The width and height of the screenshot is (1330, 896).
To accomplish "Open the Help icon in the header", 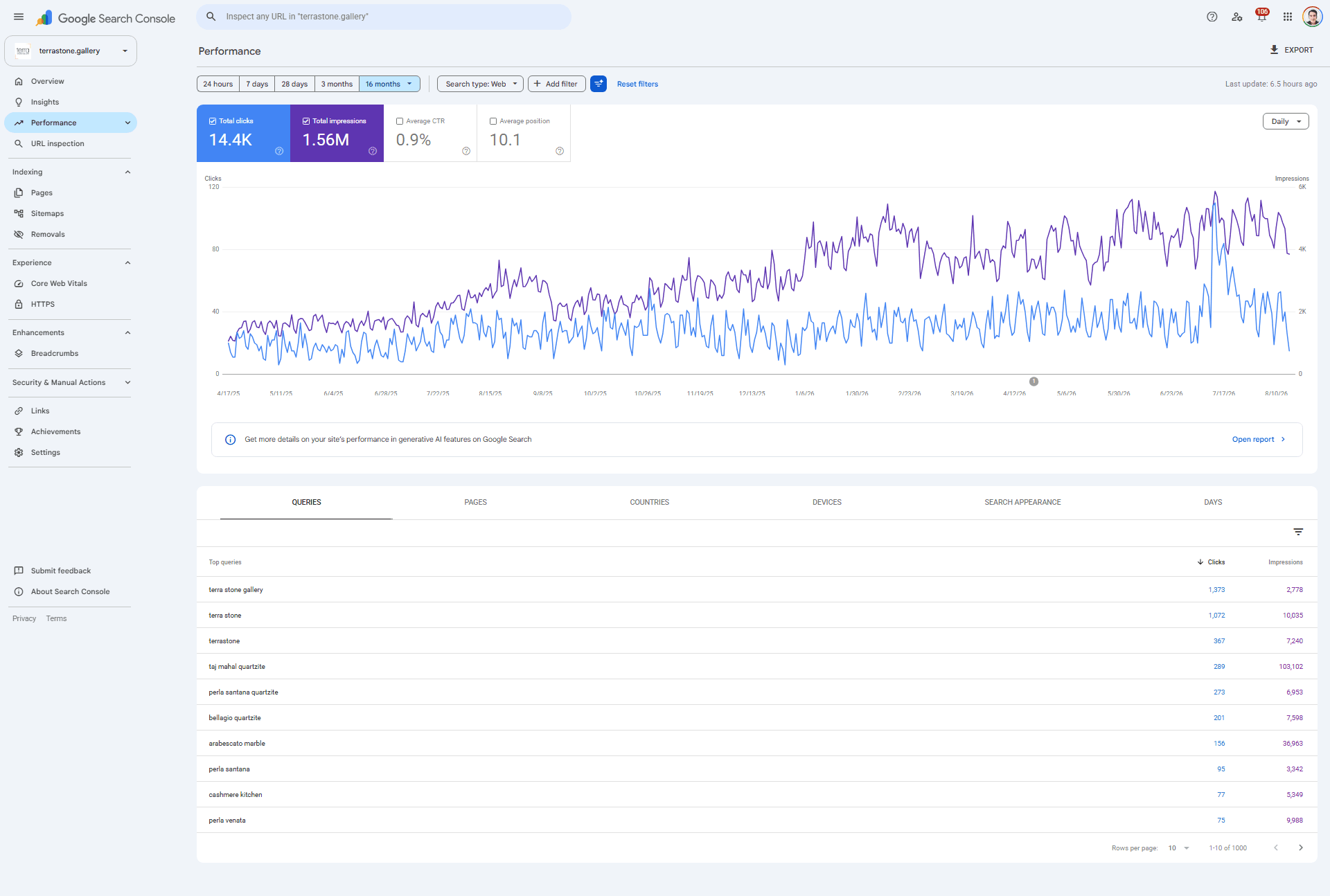I will click(x=1212, y=17).
